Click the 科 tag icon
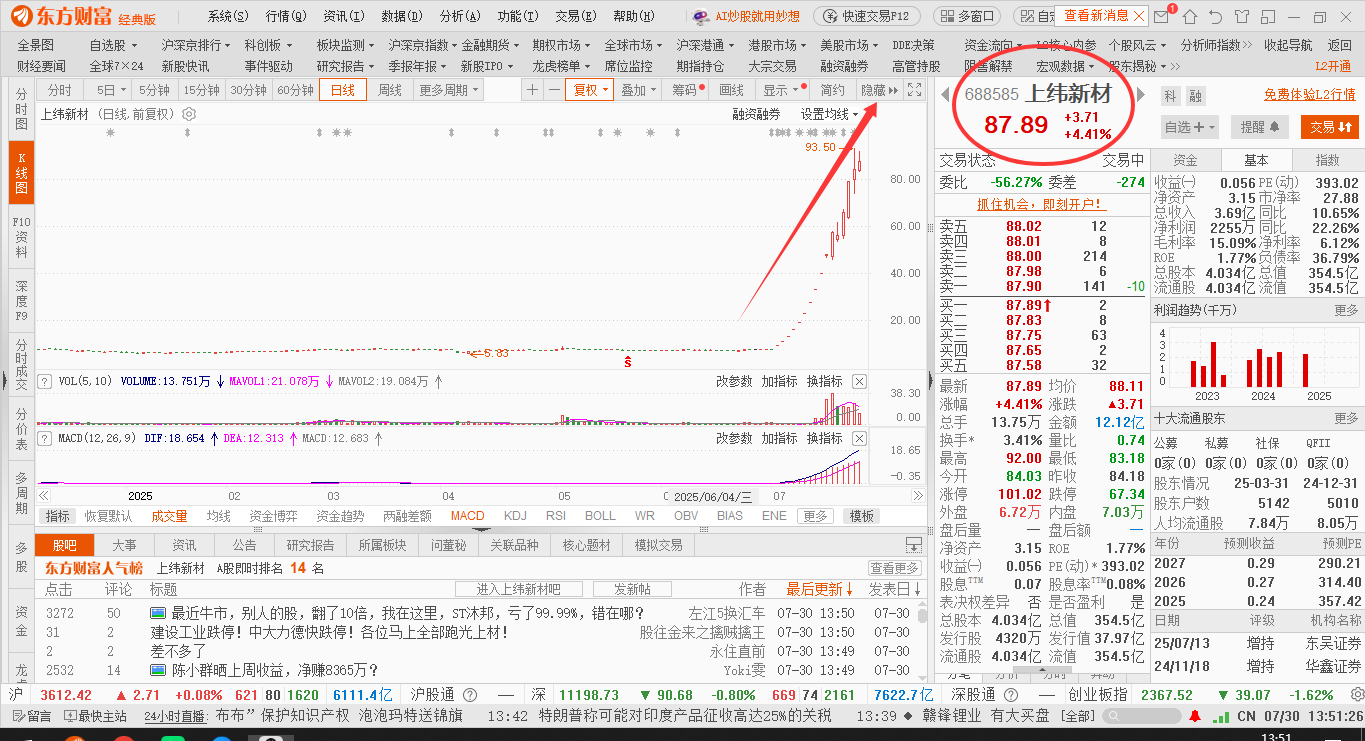 (1170, 95)
